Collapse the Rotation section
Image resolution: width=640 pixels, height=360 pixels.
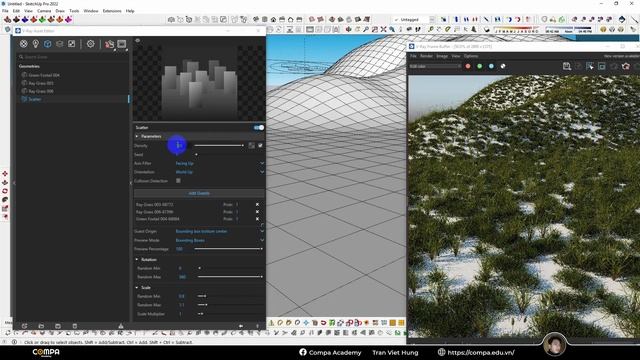pos(137,260)
